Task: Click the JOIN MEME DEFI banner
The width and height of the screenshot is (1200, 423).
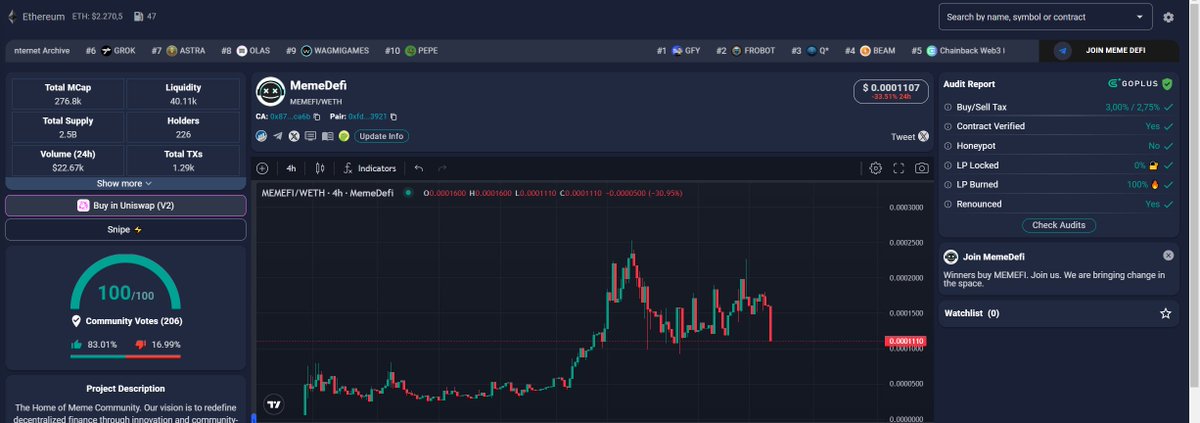Action: (x=1111, y=51)
